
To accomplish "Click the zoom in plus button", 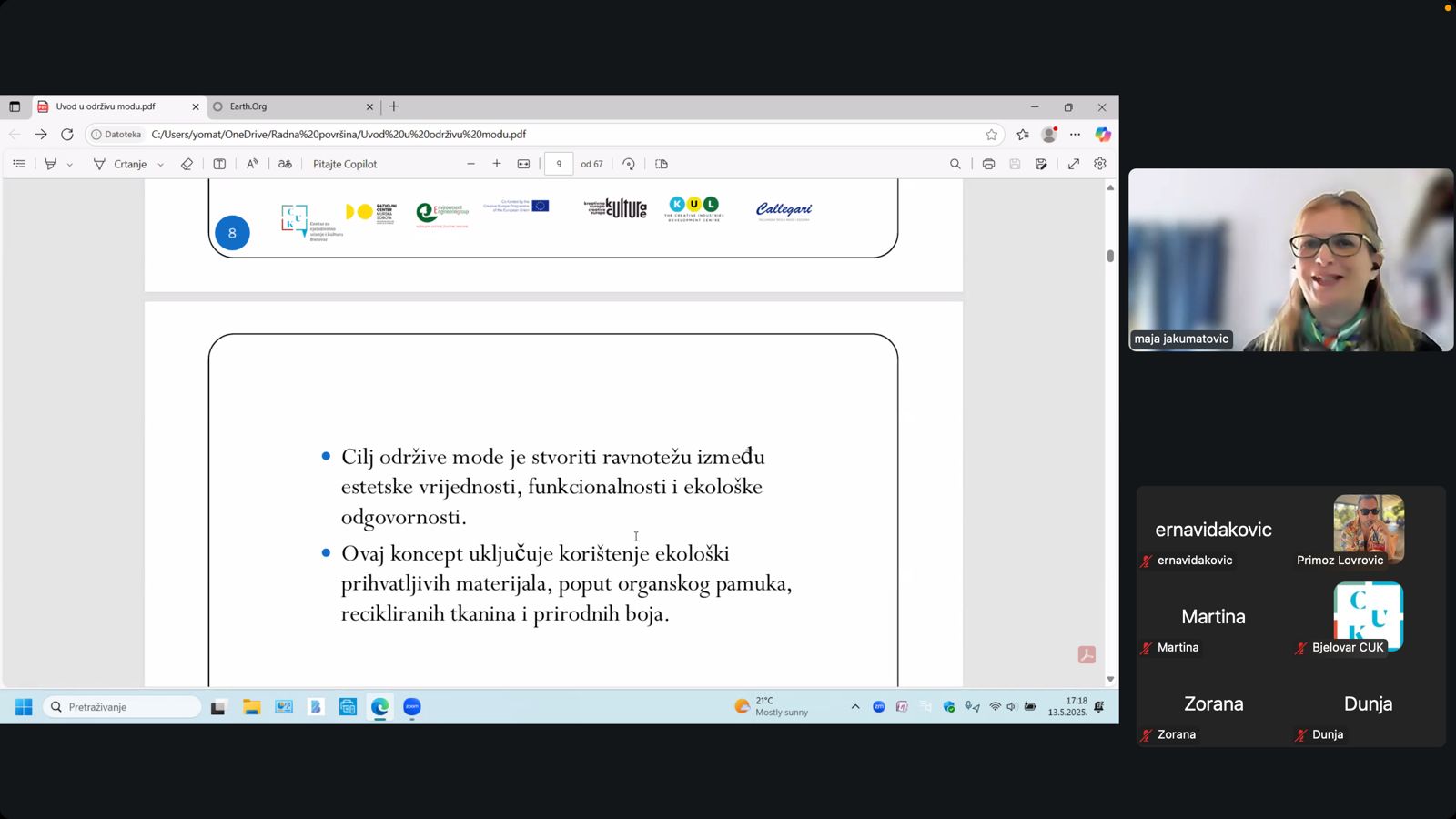I will click(x=497, y=164).
